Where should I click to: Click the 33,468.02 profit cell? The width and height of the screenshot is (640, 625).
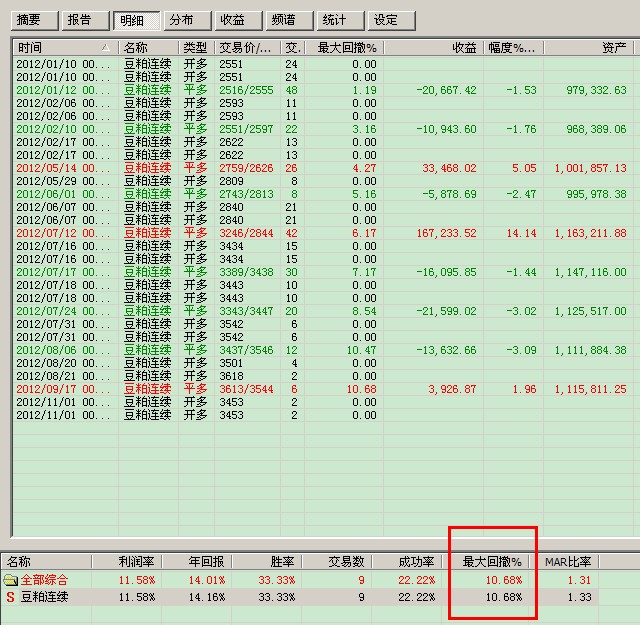pos(449,168)
